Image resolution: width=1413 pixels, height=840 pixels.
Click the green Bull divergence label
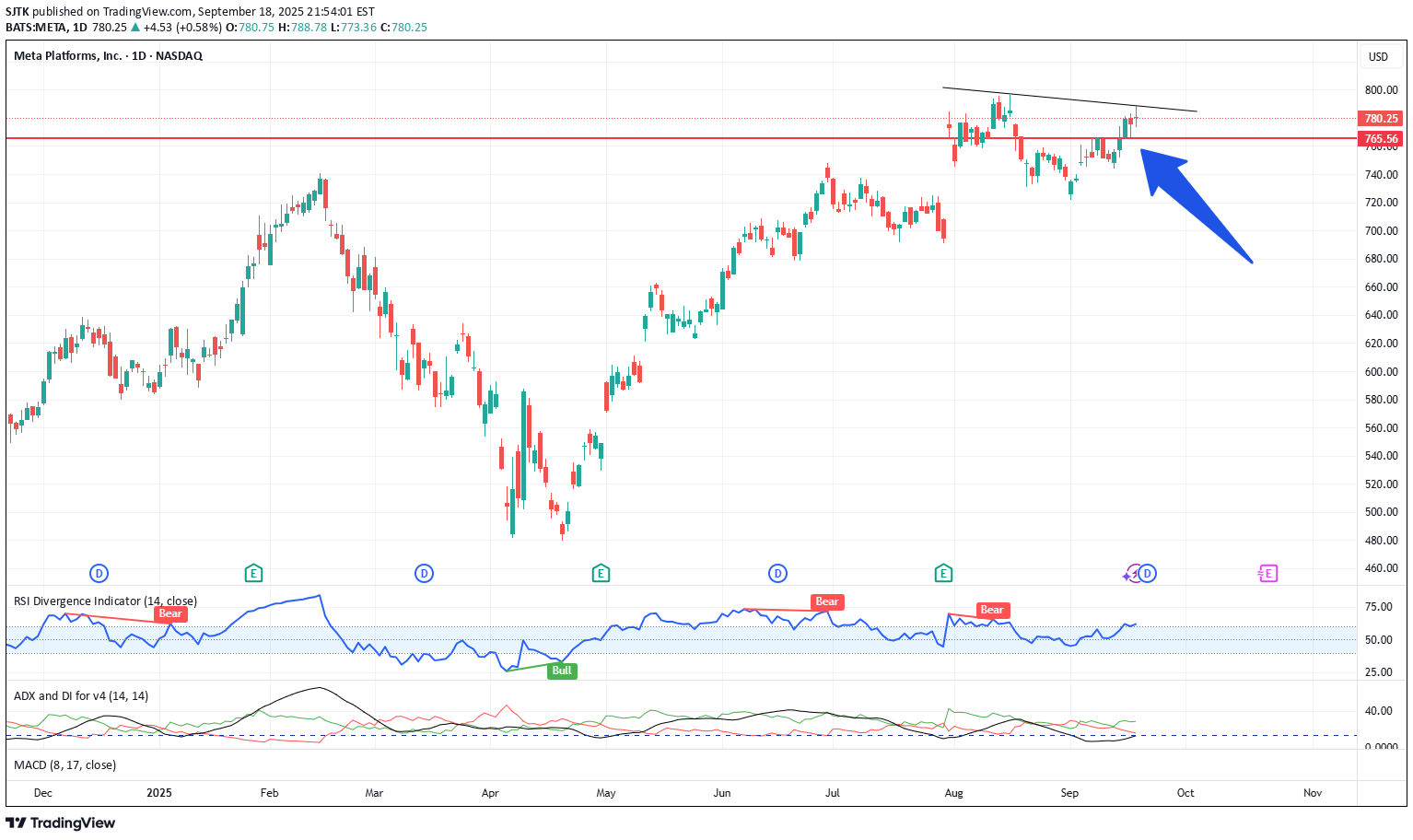562,671
